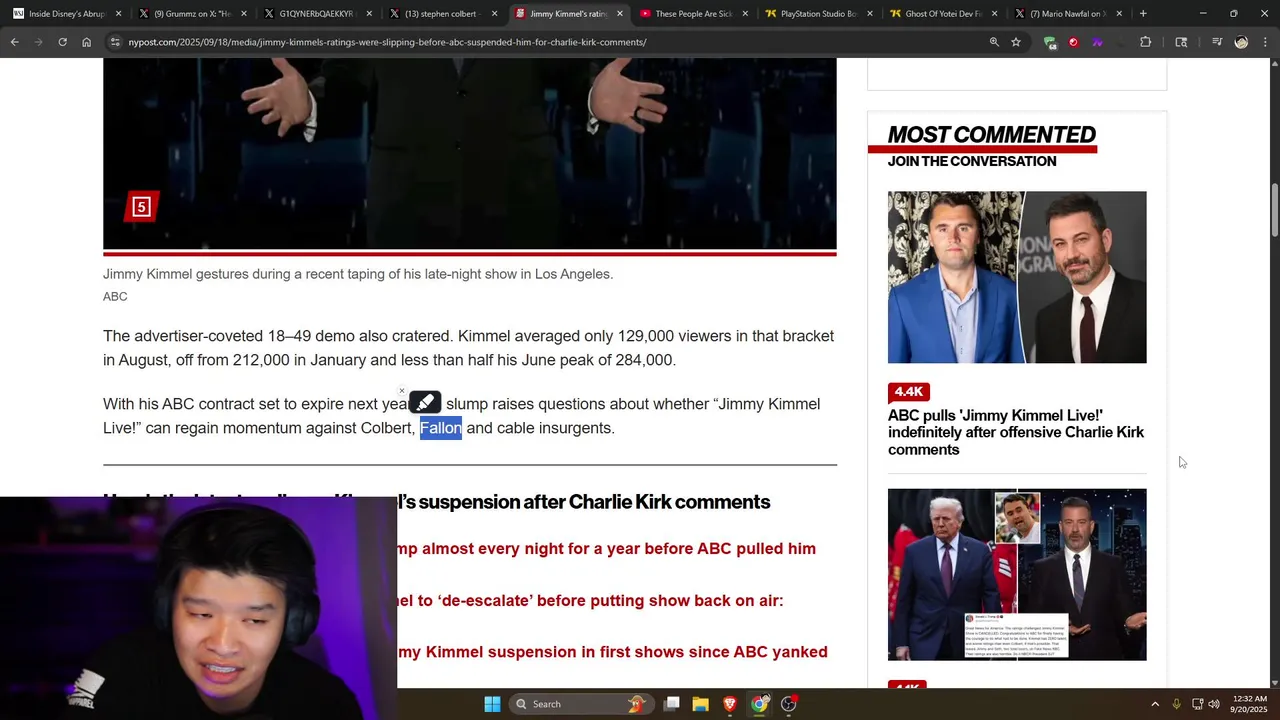1280x720 pixels.
Task: Open the Charlie Kirk and Kimmel thumbnail
Action: pyautogui.click(x=1017, y=277)
